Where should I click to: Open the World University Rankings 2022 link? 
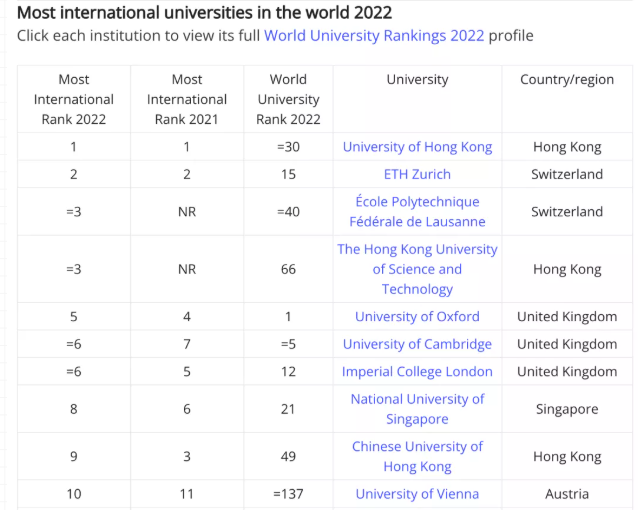click(x=374, y=36)
